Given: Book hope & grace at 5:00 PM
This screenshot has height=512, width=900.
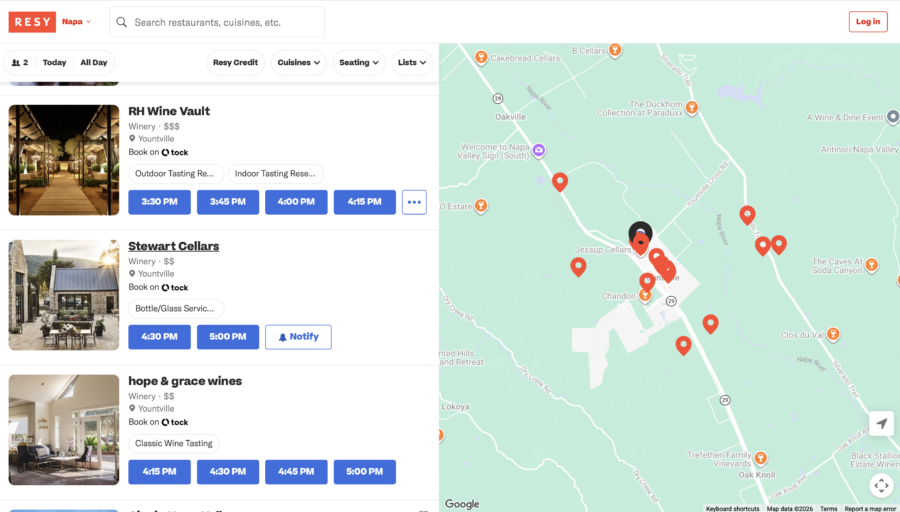Looking at the screenshot, I should [x=364, y=472].
